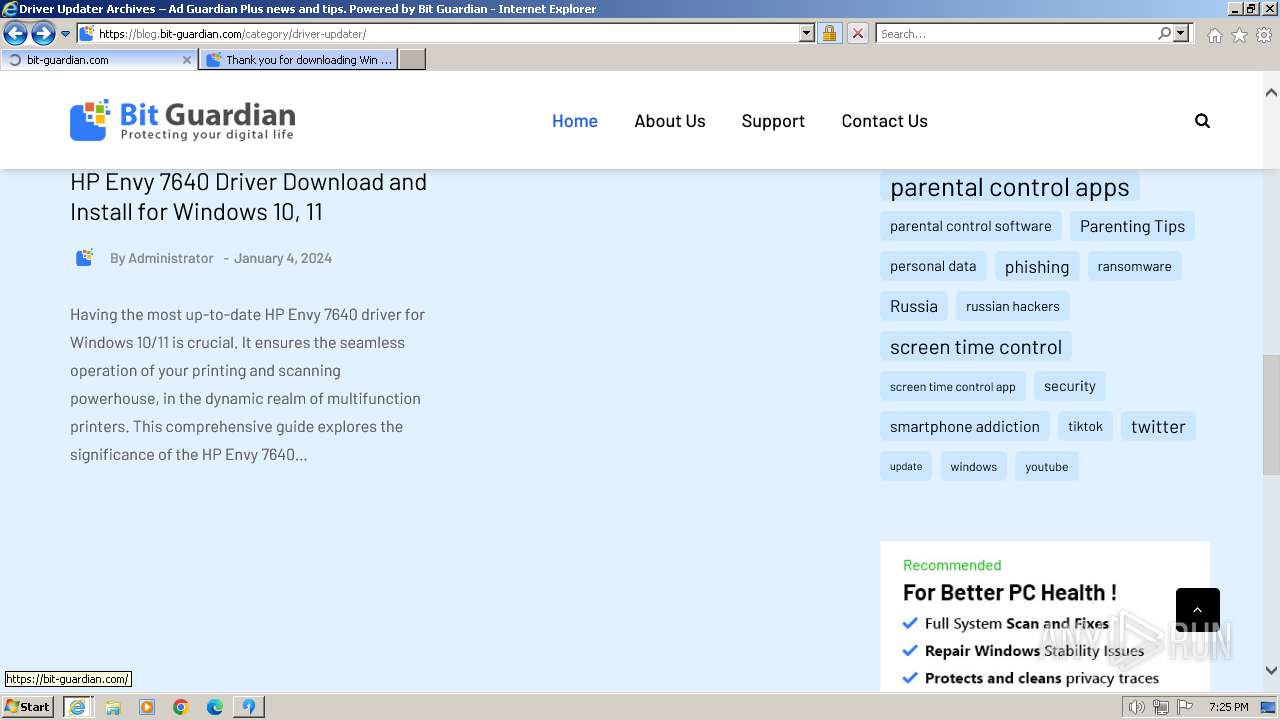Open Google Chrome from the taskbar
The width and height of the screenshot is (1280, 720).
click(x=181, y=707)
